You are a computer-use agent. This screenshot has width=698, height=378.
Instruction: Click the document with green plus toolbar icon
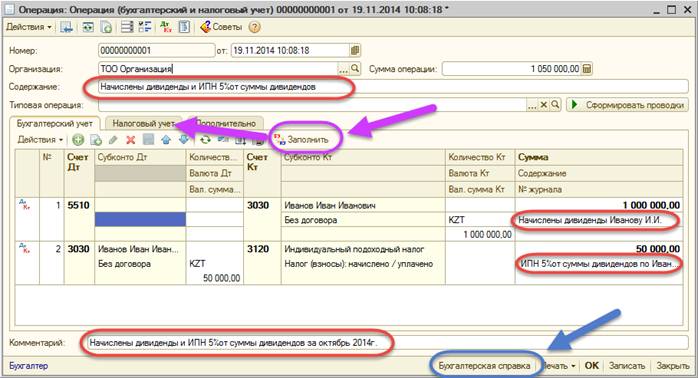106,27
